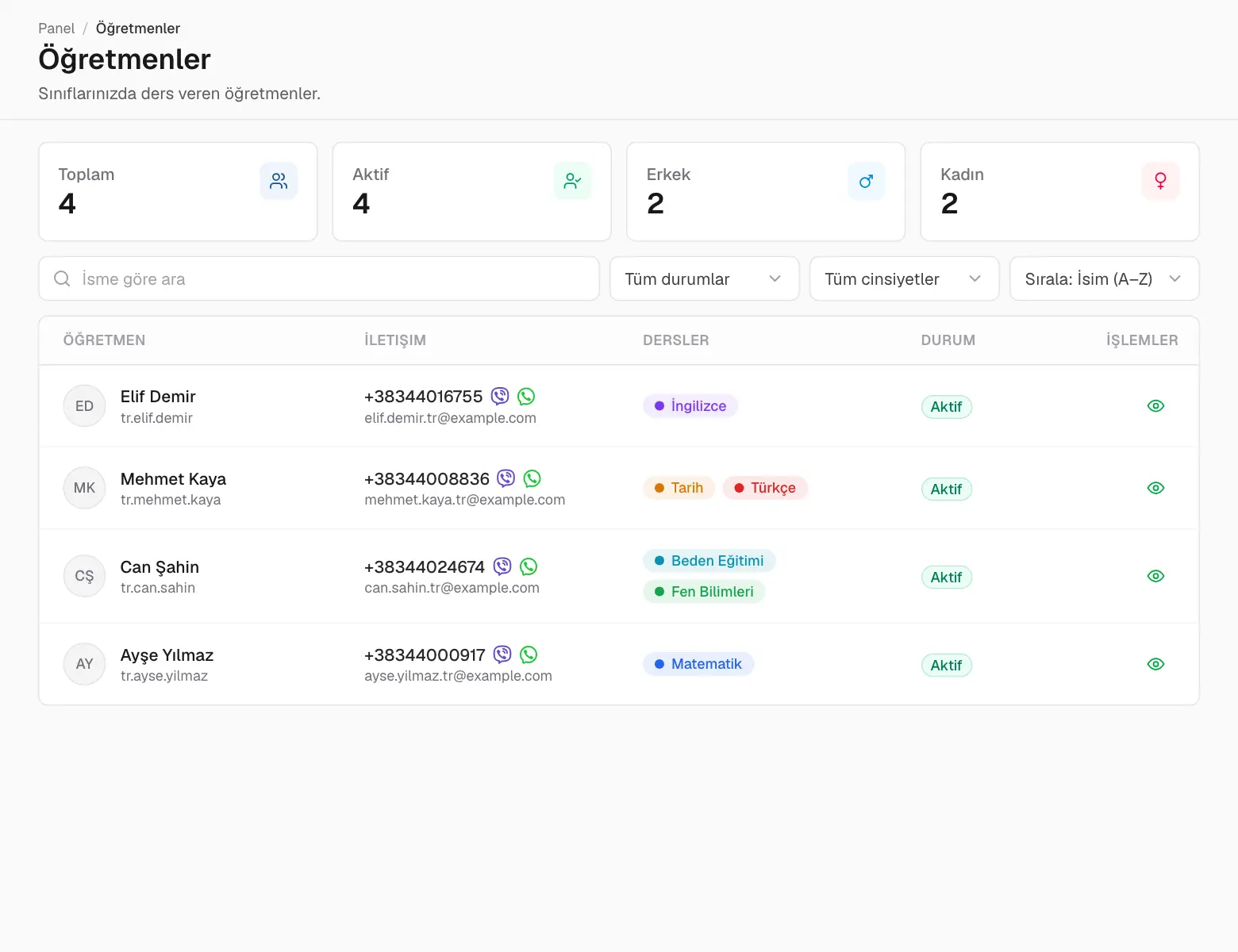Click the Aktif user-check icon
Image resolution: width=1238 pixels, height=952 pixels.
(572, 181)
